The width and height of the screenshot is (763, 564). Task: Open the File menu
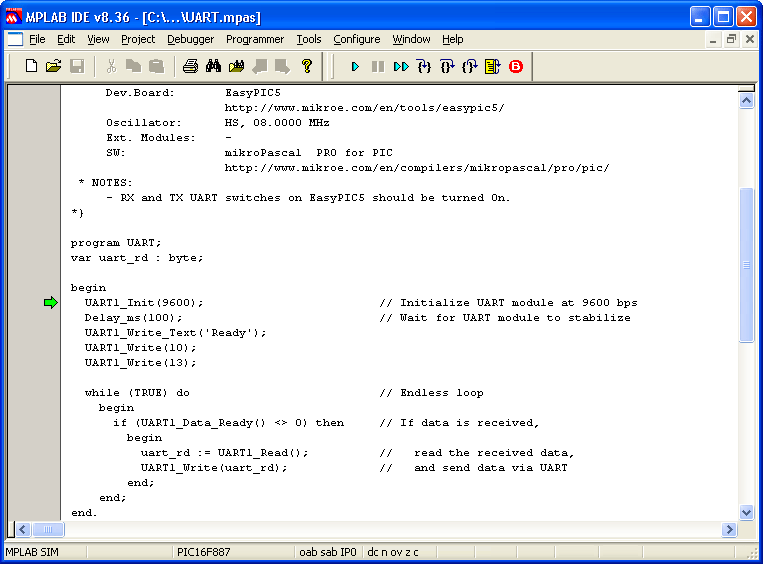(37, 39)
